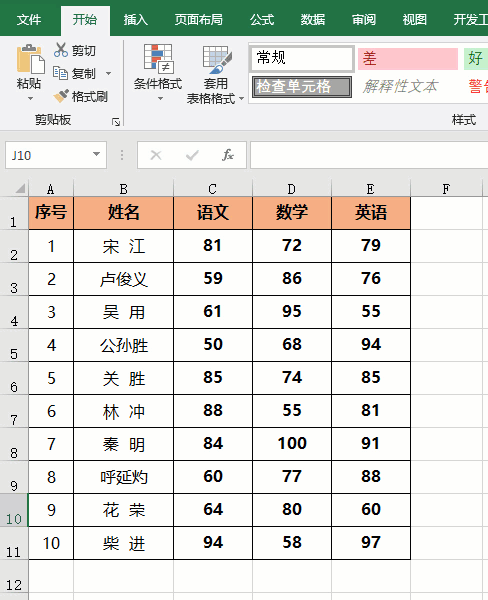Select 林冲's 语文 score 88

213,411
